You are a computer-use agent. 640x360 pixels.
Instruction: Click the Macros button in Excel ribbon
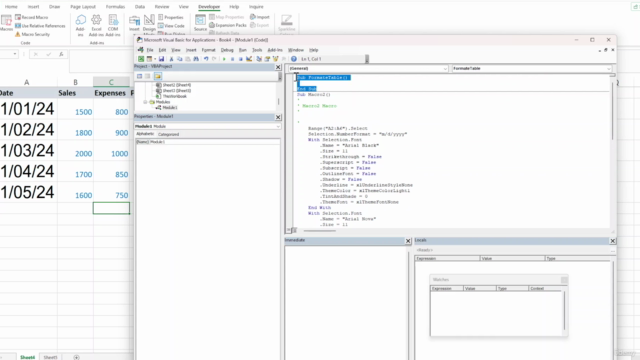pyautogui.click(x=6, y=23)
